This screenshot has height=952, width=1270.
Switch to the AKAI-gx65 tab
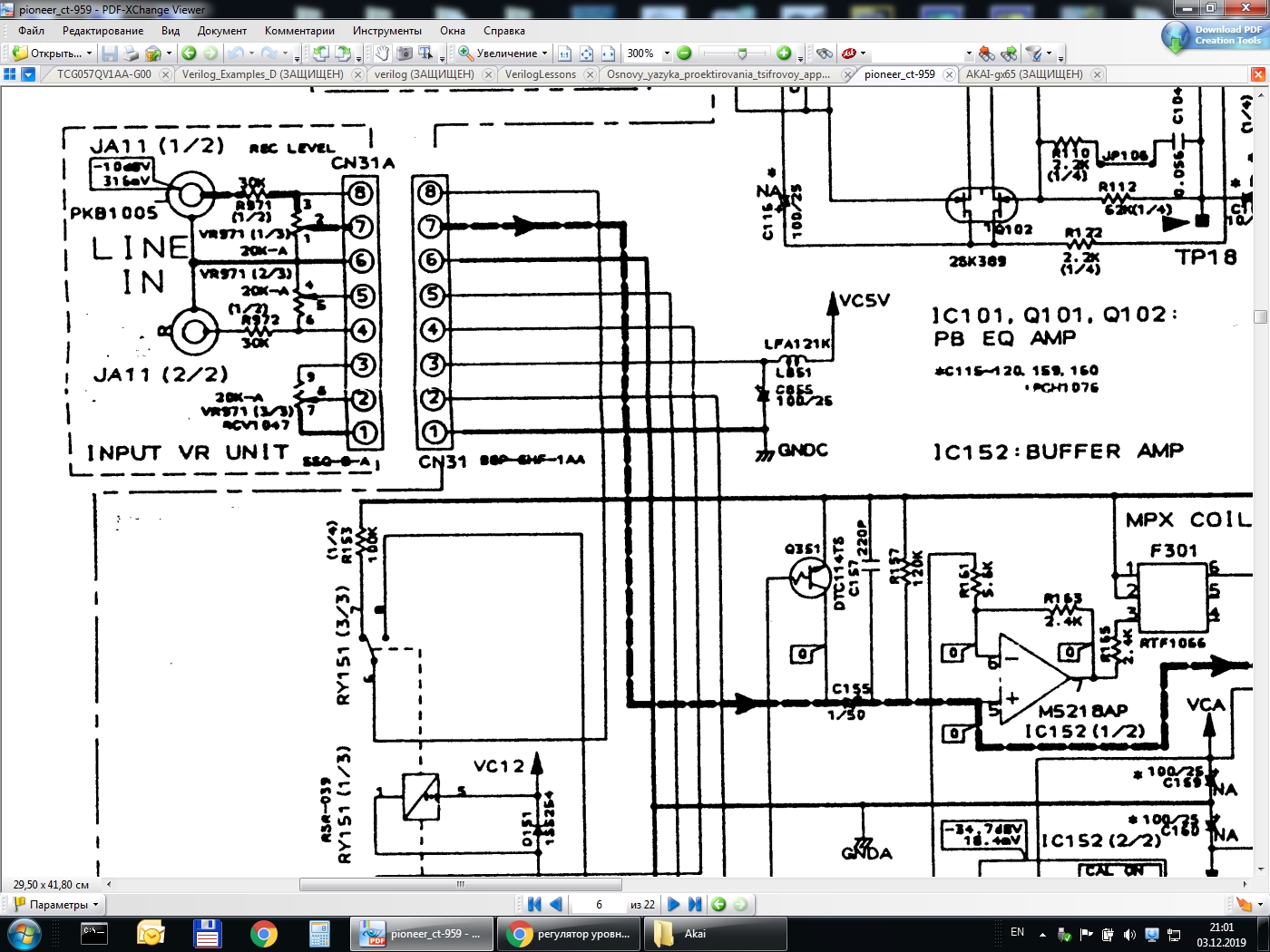tap(1023, 74)
